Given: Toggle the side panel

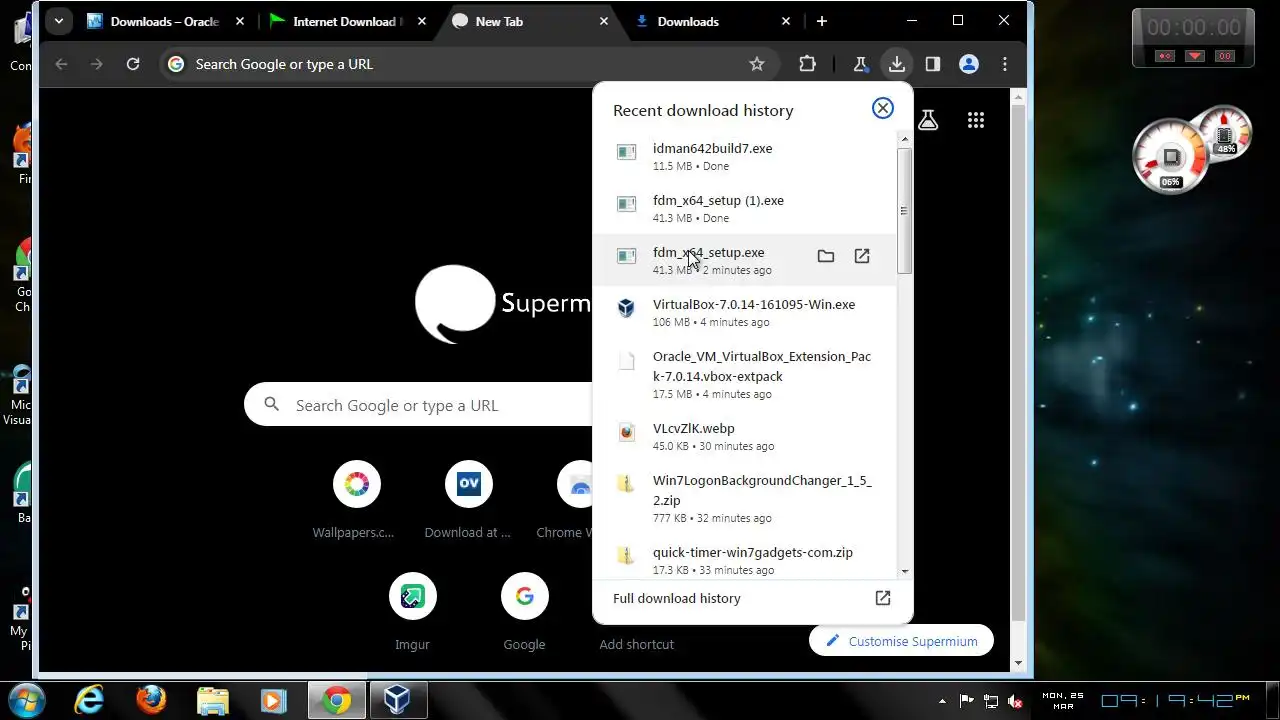Looking at the screenshot, I should click(x=932, y=64).
